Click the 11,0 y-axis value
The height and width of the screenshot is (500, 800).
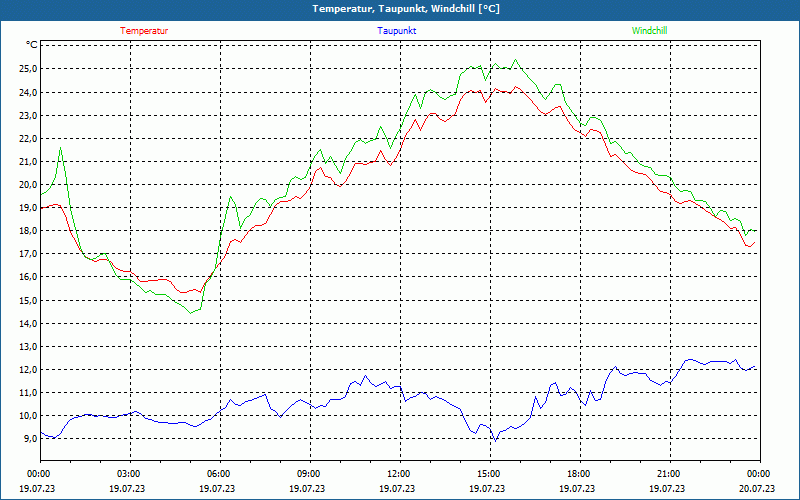[29, 392]
